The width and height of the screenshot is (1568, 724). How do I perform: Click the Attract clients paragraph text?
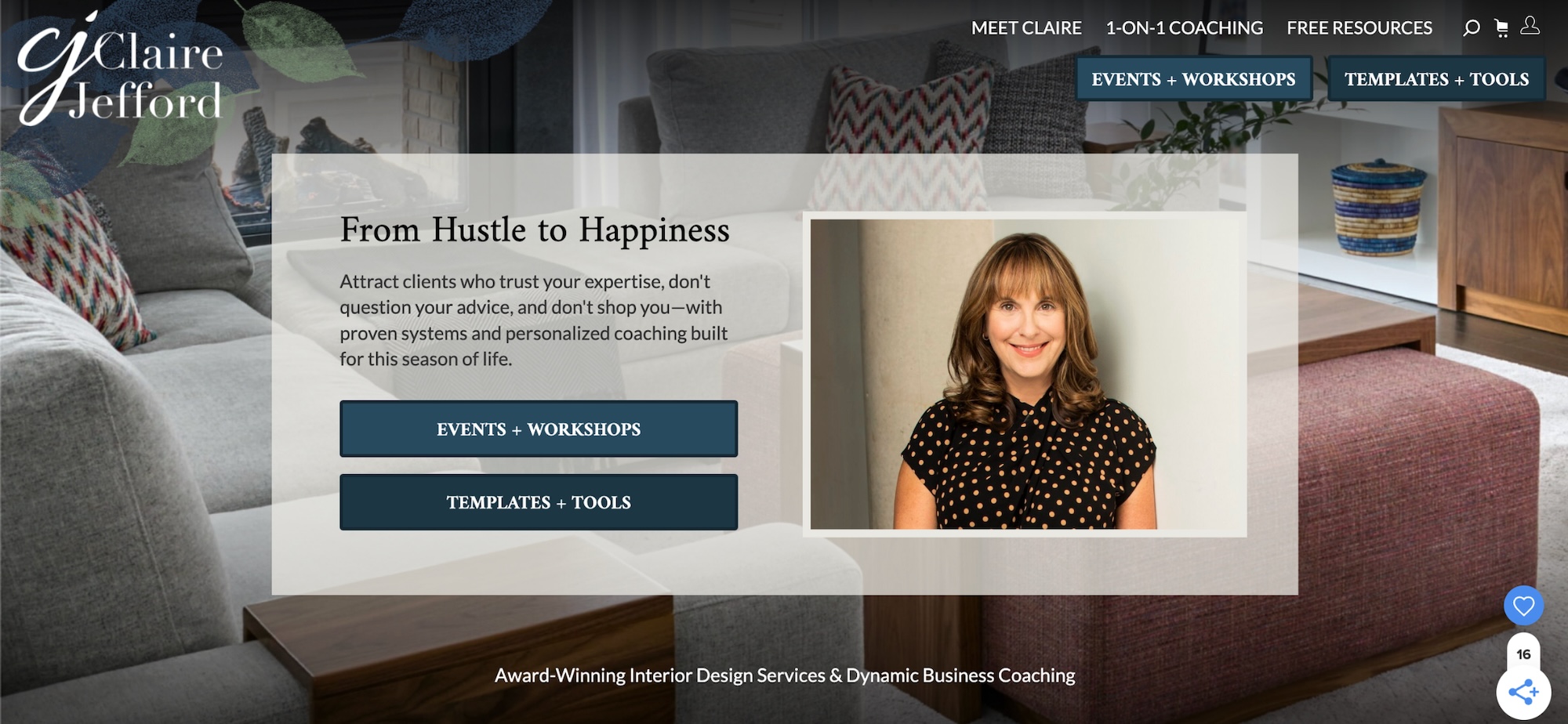[x=534, y=320]
